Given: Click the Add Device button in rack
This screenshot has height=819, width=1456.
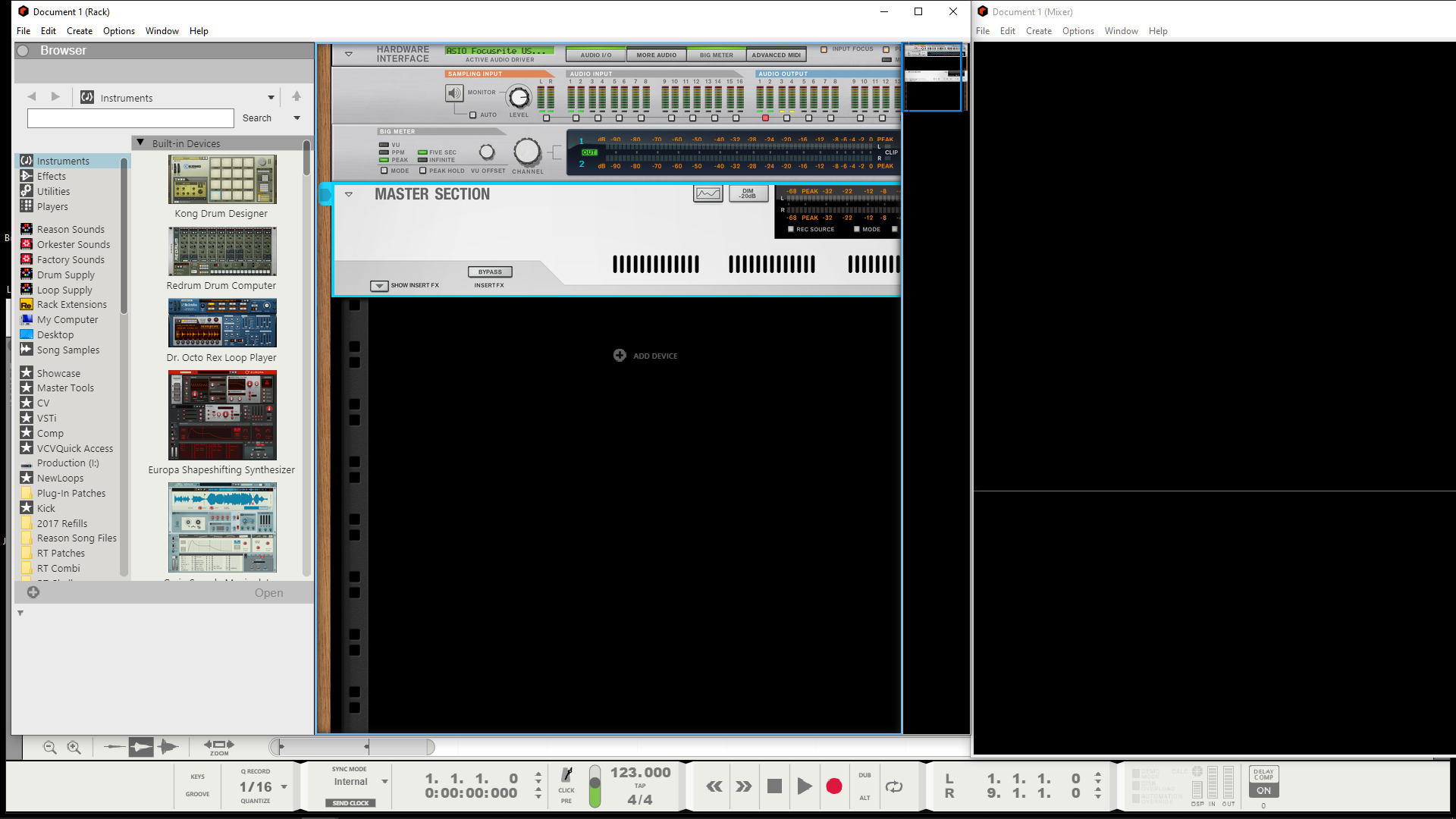Looking at the screenshot, I should point(644,355).
